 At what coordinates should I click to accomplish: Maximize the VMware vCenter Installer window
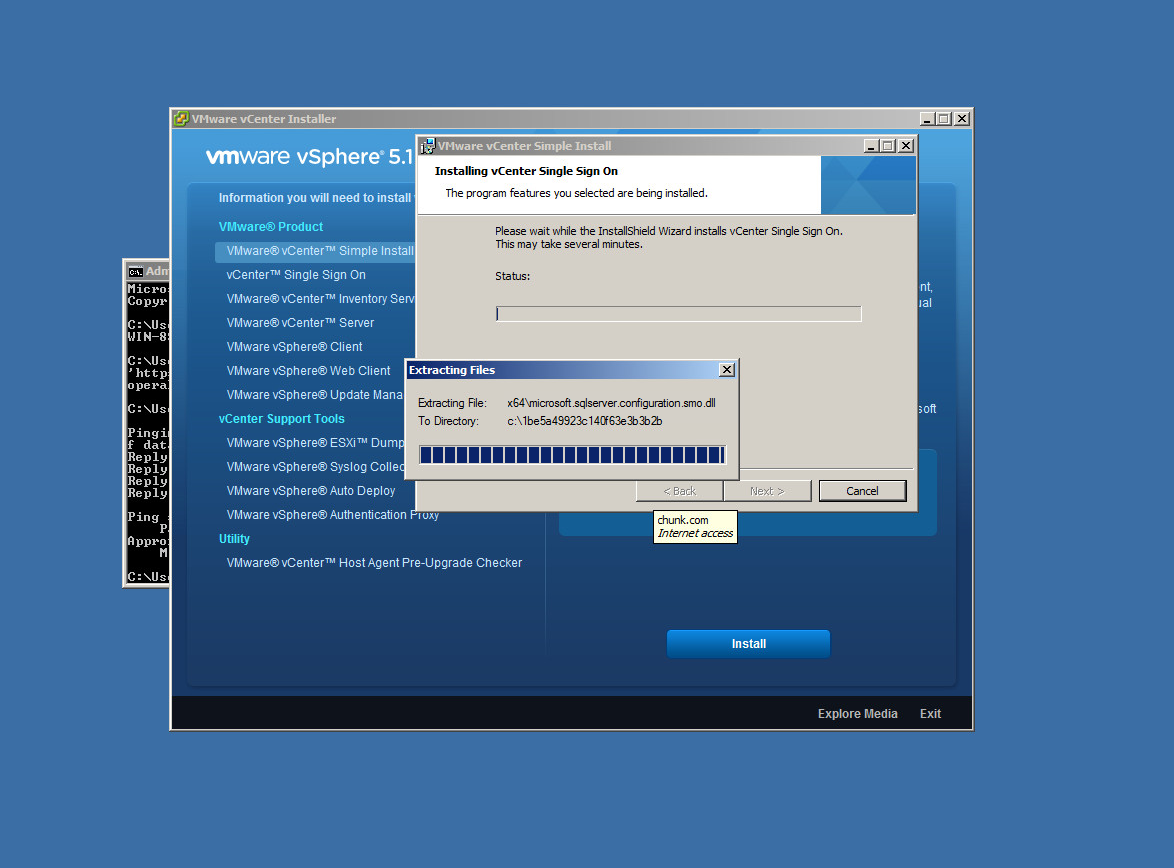(943, 119)
